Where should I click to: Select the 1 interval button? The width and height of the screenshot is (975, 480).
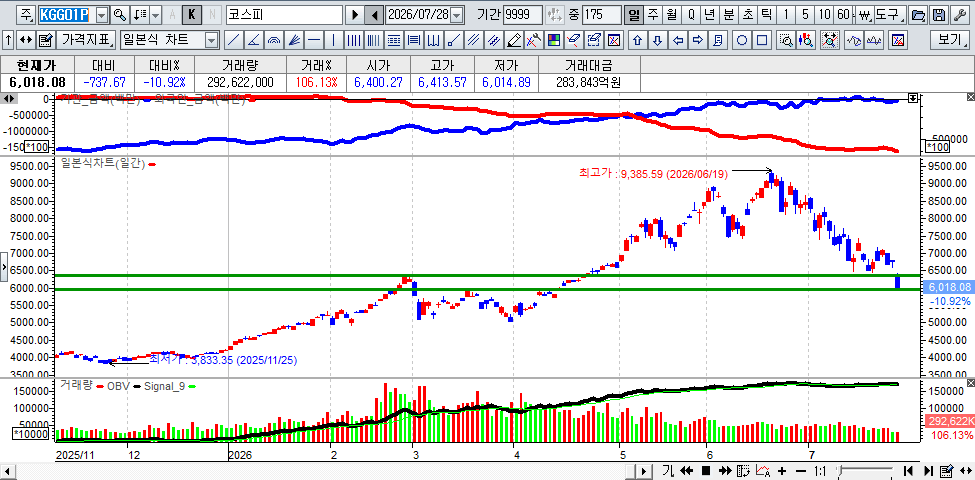pyautogui.click(x=787, y=15)
